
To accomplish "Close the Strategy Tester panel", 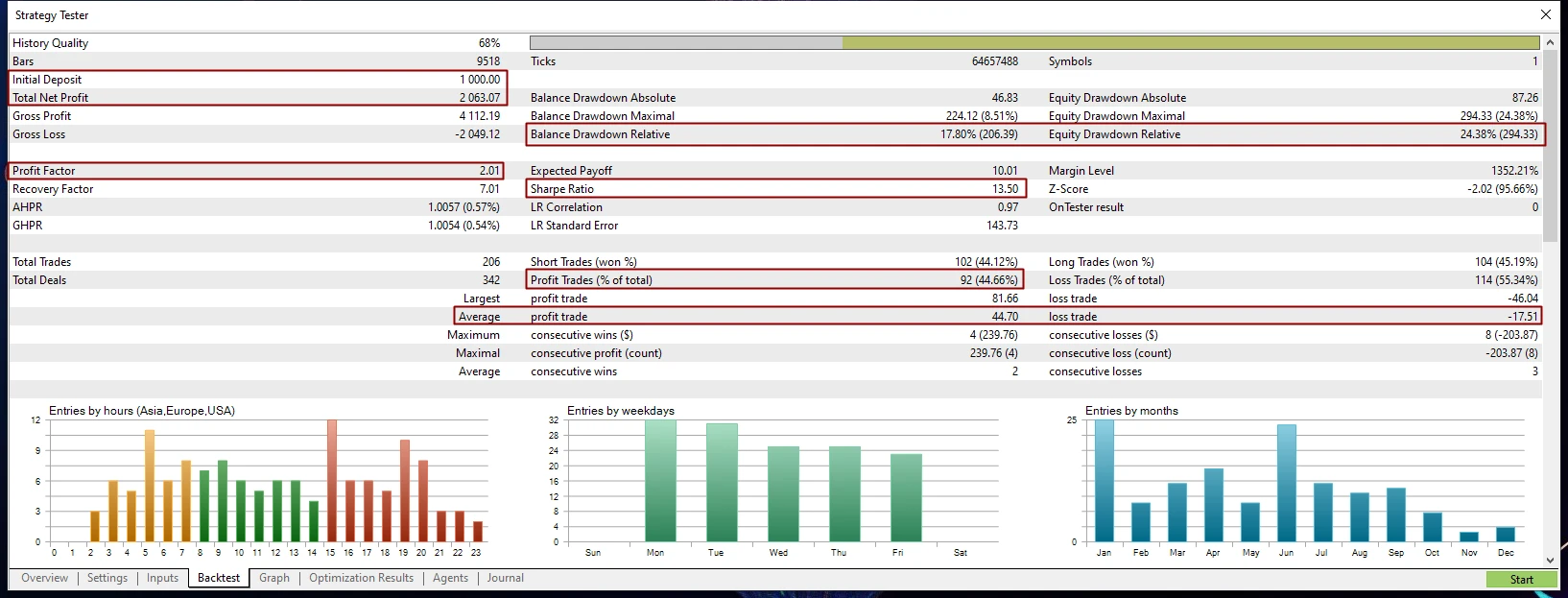I will (1545, 14).
